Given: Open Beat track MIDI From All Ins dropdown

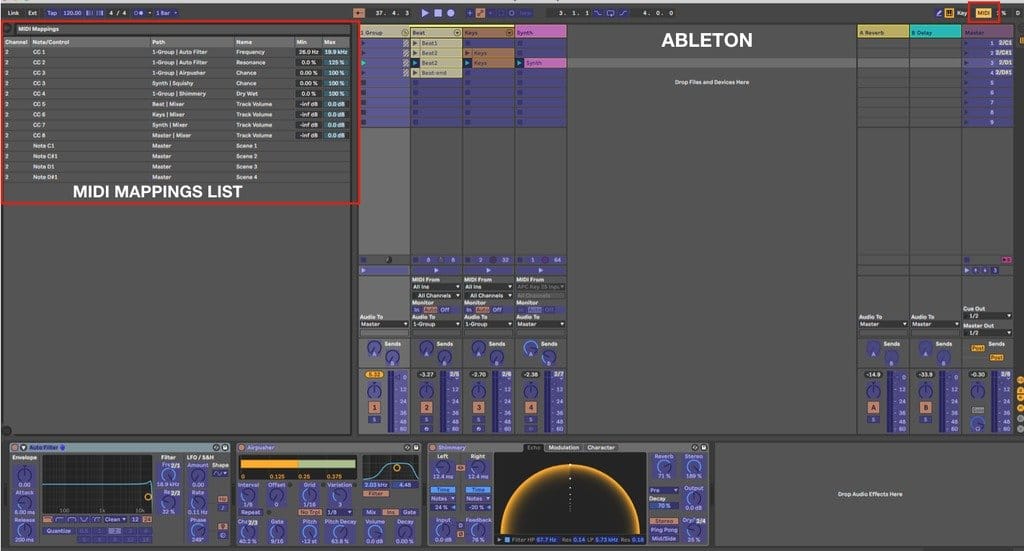Looking at the screenshot, I should coord(436,287).
